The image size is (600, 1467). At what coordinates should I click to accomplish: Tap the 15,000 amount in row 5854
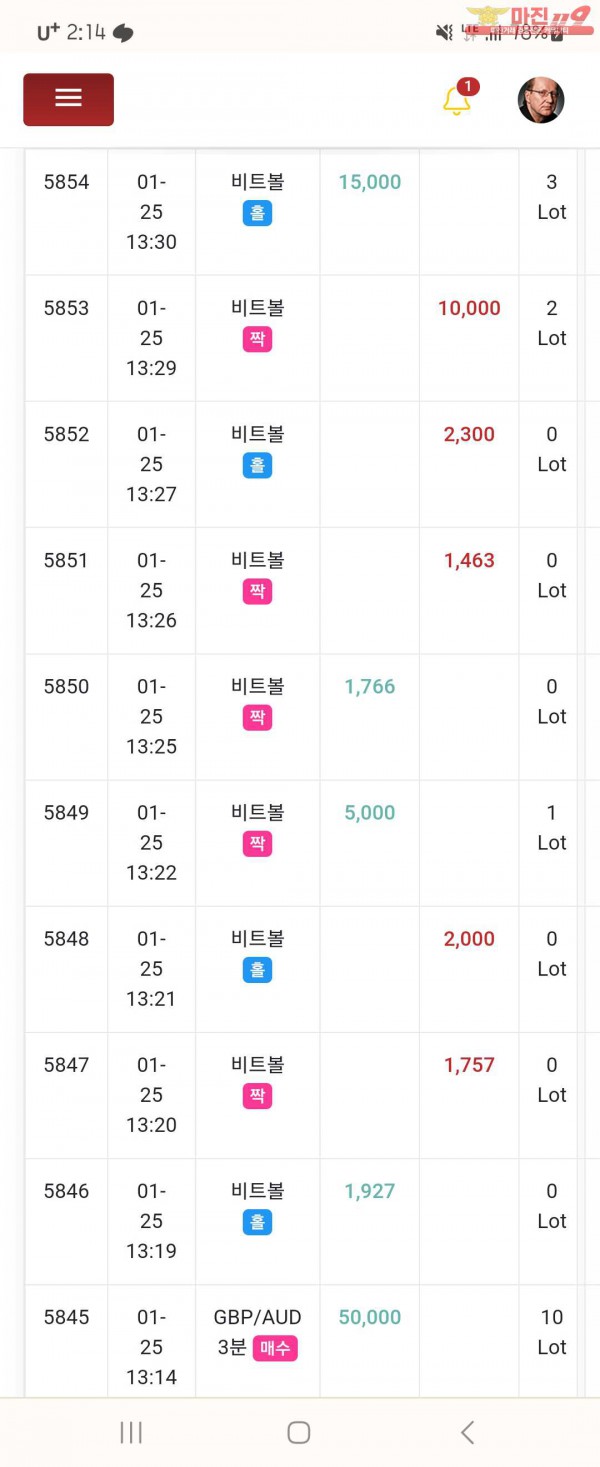[369, 182]
